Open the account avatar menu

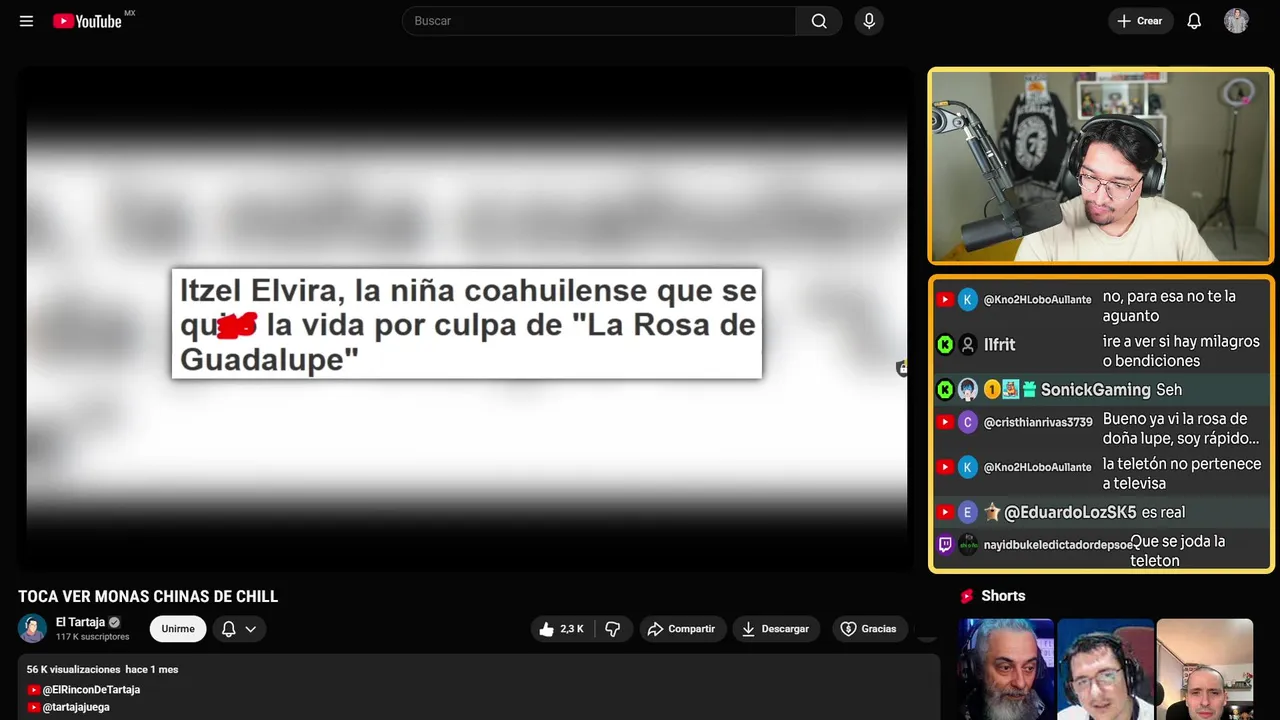click(1236, 21)
